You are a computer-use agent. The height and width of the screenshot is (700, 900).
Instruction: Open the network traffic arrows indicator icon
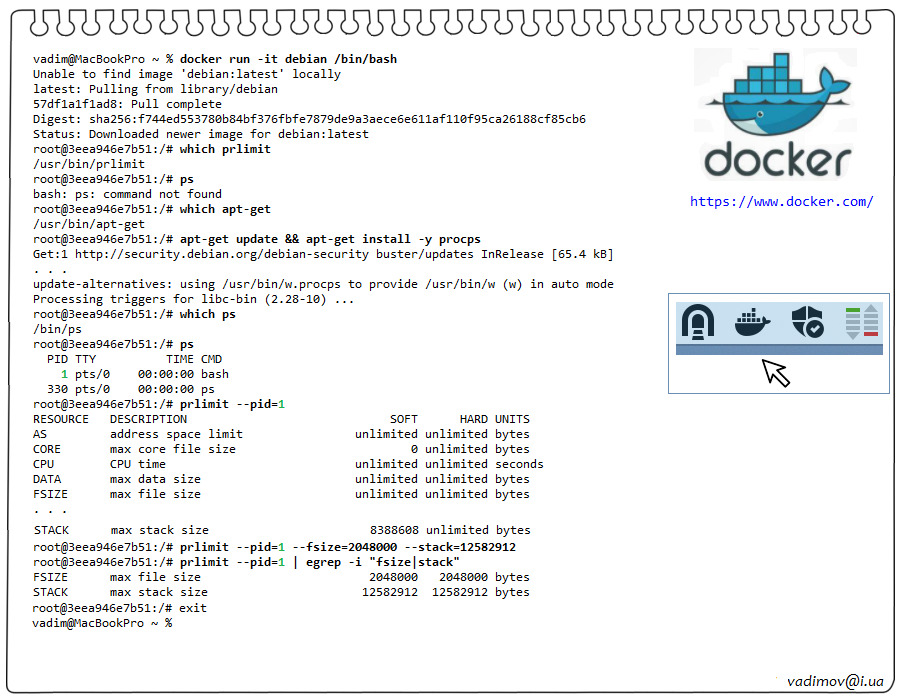861,322
